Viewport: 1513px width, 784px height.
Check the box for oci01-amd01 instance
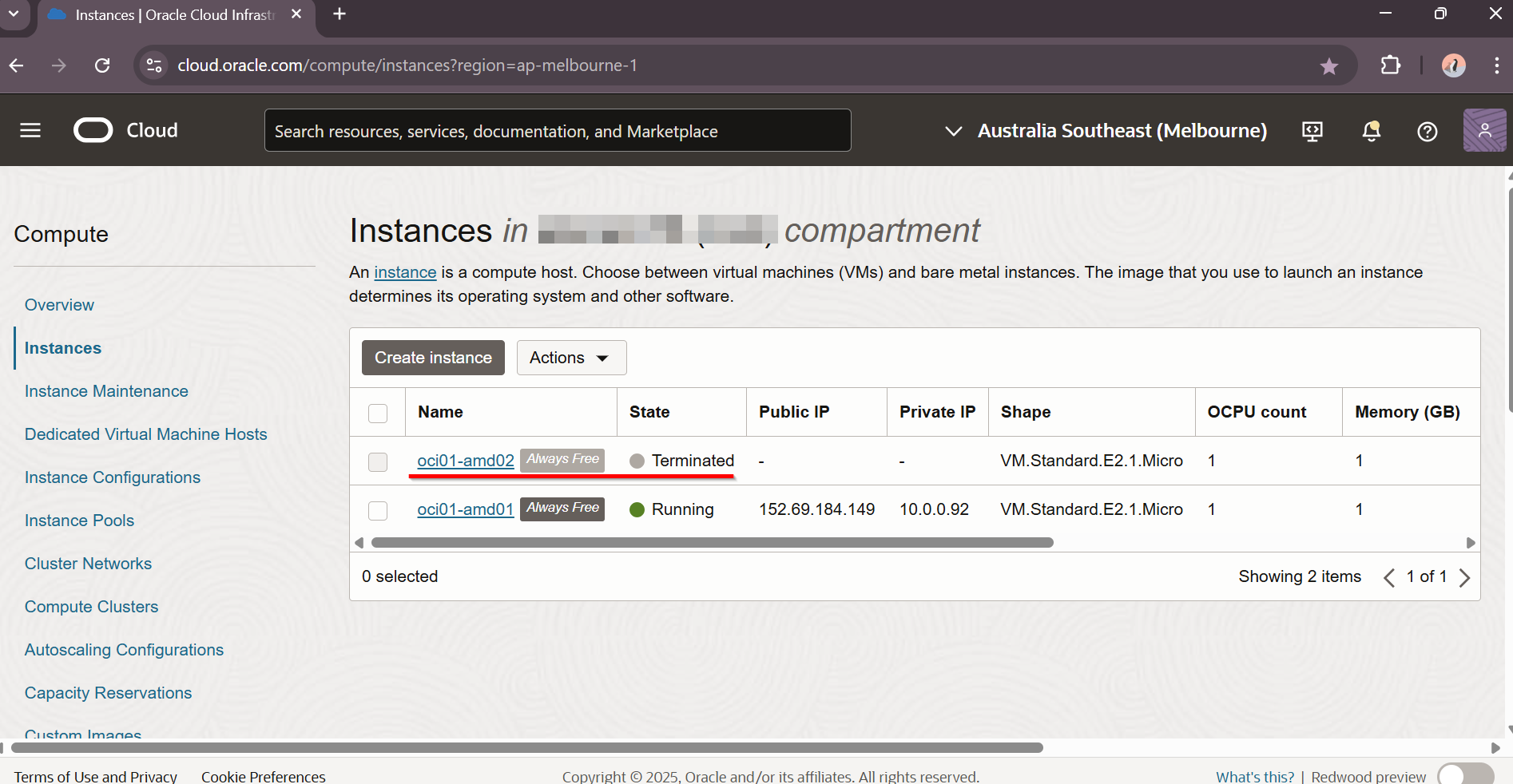378,510
